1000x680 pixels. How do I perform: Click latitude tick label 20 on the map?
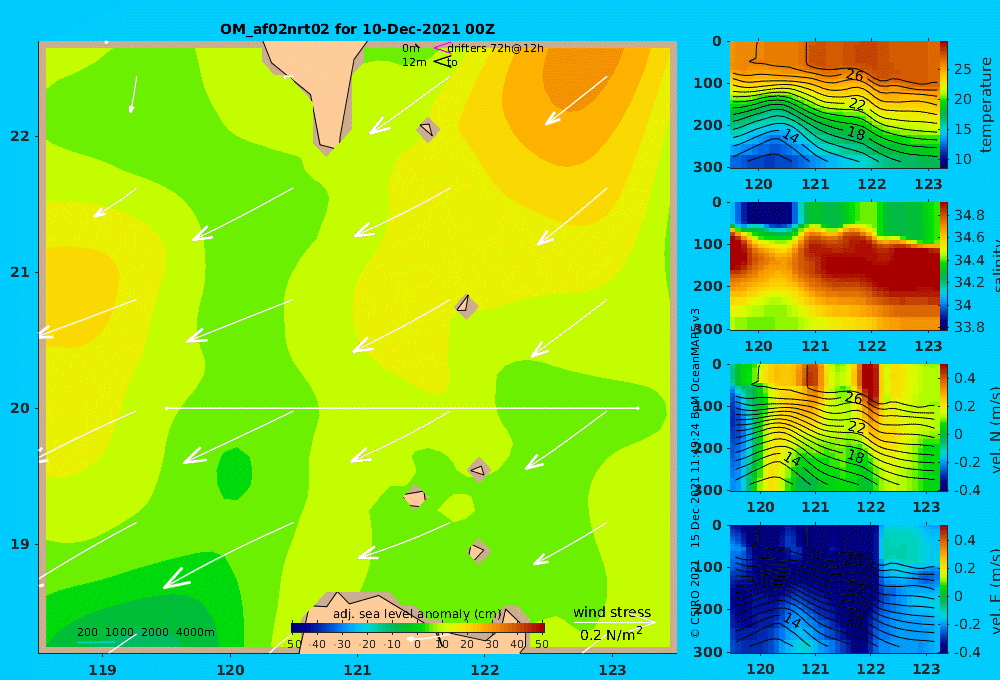coord(20,408)
